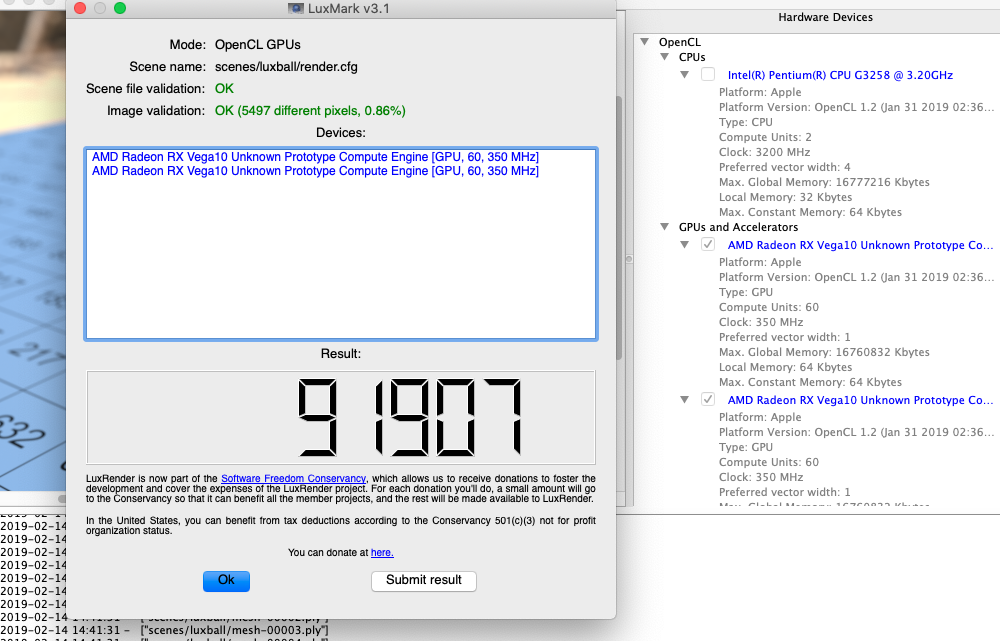Maximize the LuxMark results window
Viewport: 1000px width, 641px height.
pyautogui.click(x=120, y=9)
